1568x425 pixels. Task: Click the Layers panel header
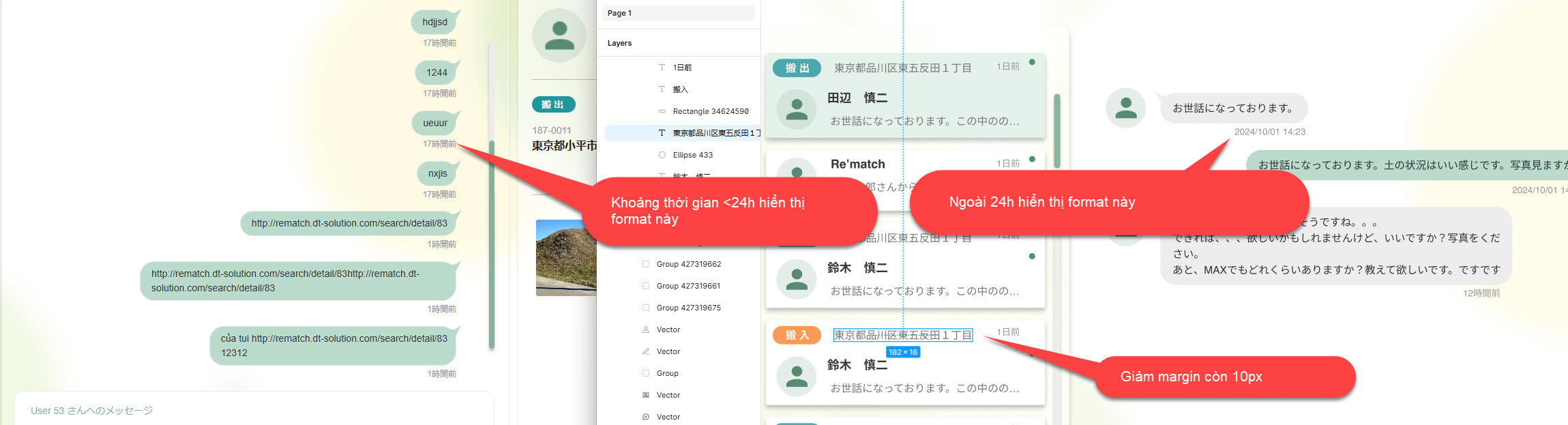point(619,43)
